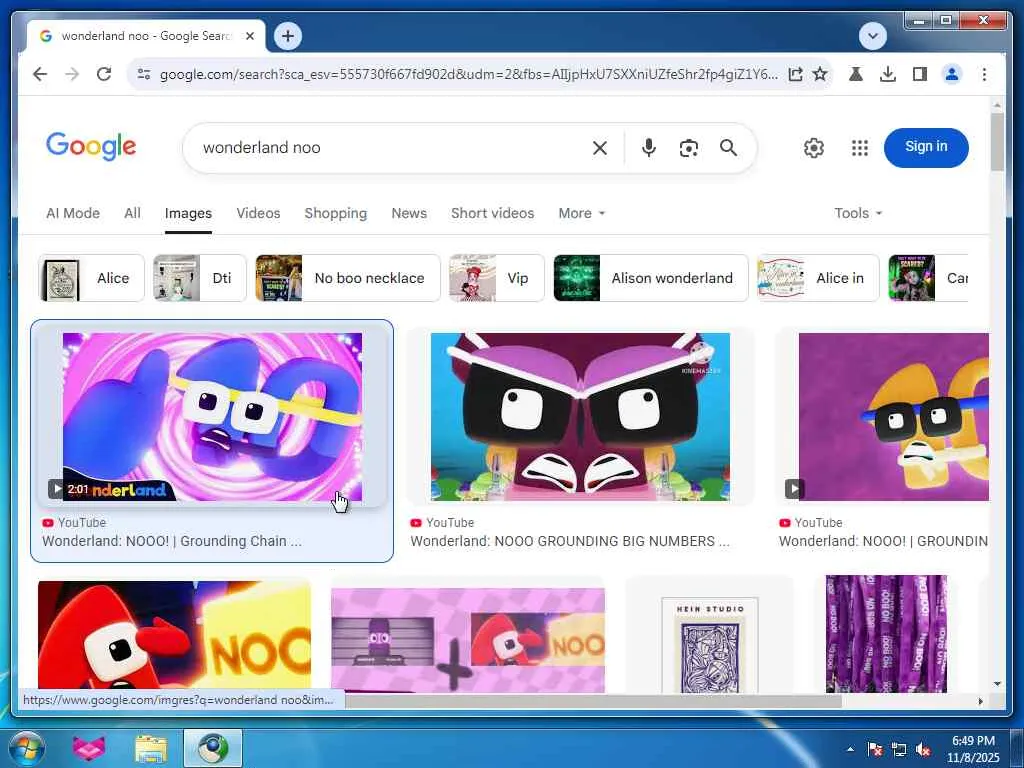Open the muted volume tray icon
The width and height of the screenshot is (1024, 768).
923,749
